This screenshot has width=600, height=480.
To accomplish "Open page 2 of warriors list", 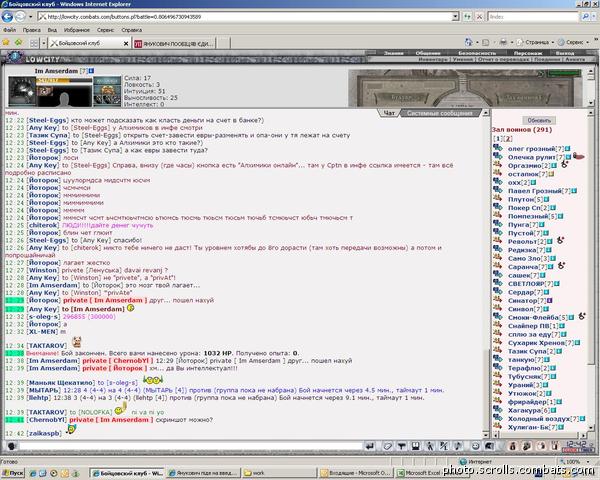I will (x=508, y=139).
